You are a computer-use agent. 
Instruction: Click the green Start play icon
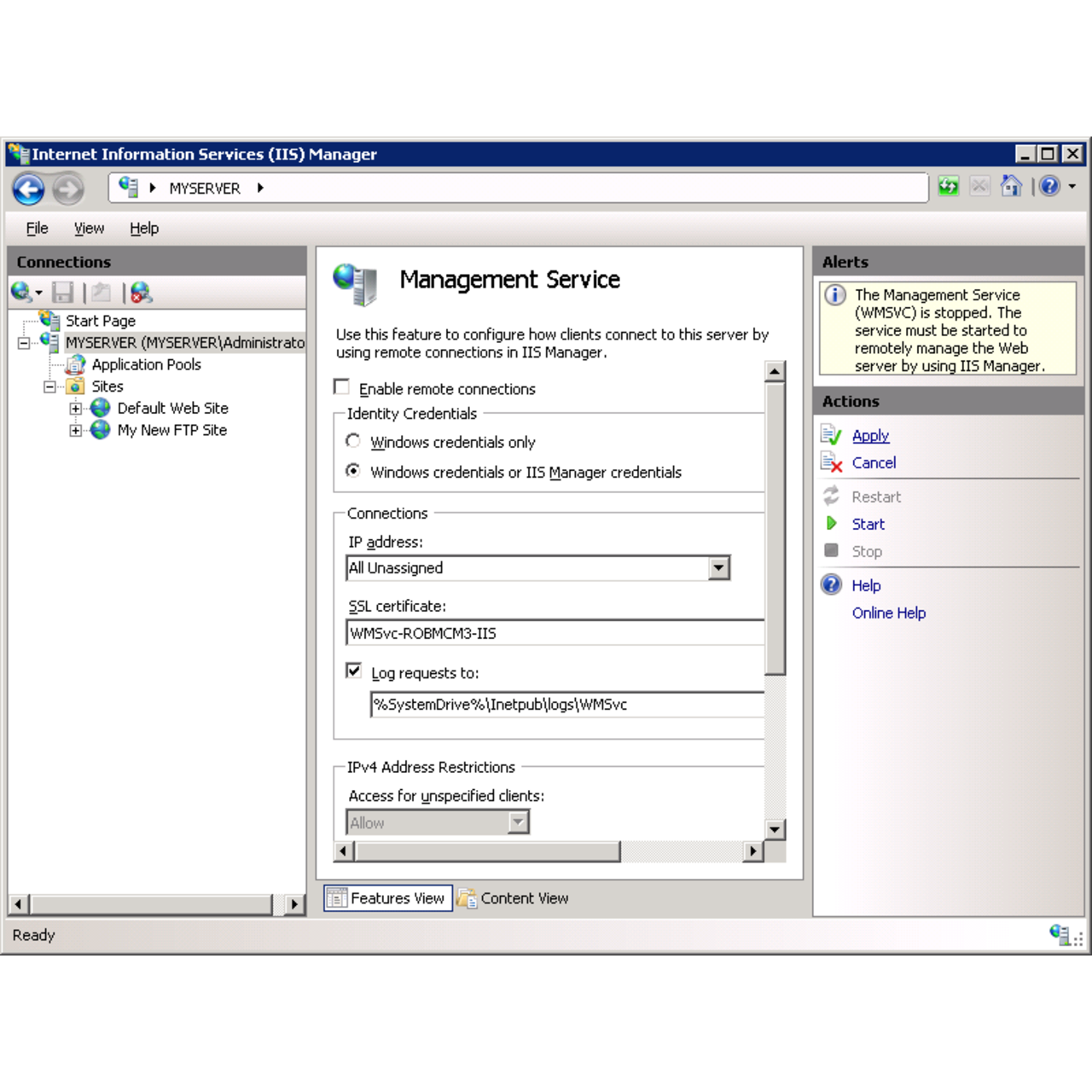pos(831,523)
